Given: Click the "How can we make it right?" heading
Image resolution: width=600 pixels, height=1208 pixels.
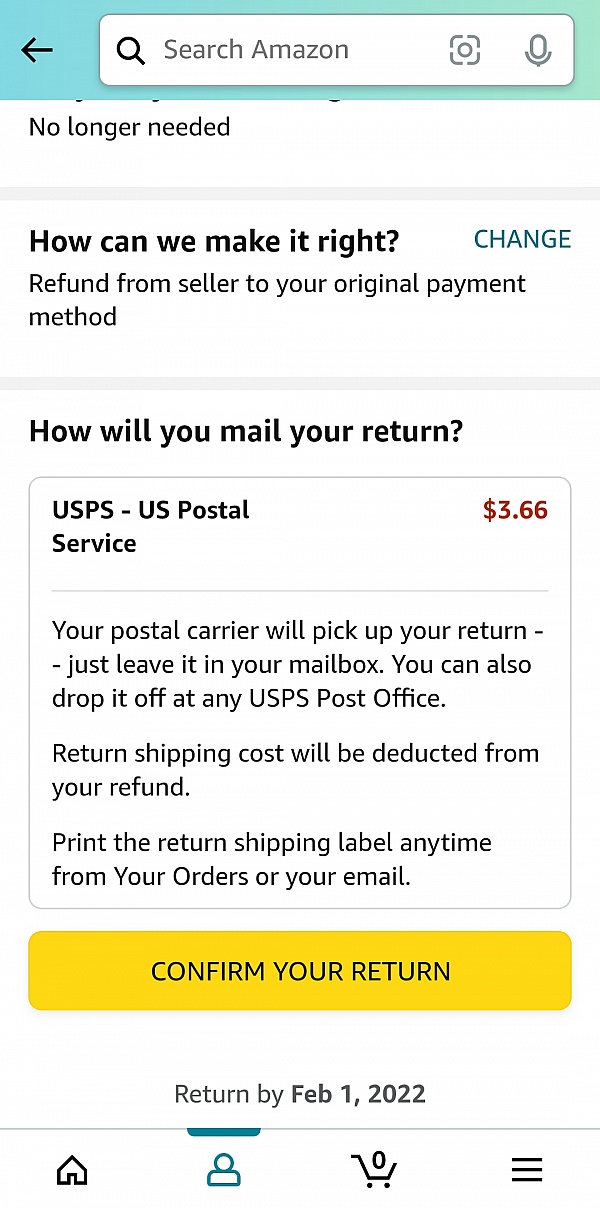Looking at the screenshot, I should point(214,241).
